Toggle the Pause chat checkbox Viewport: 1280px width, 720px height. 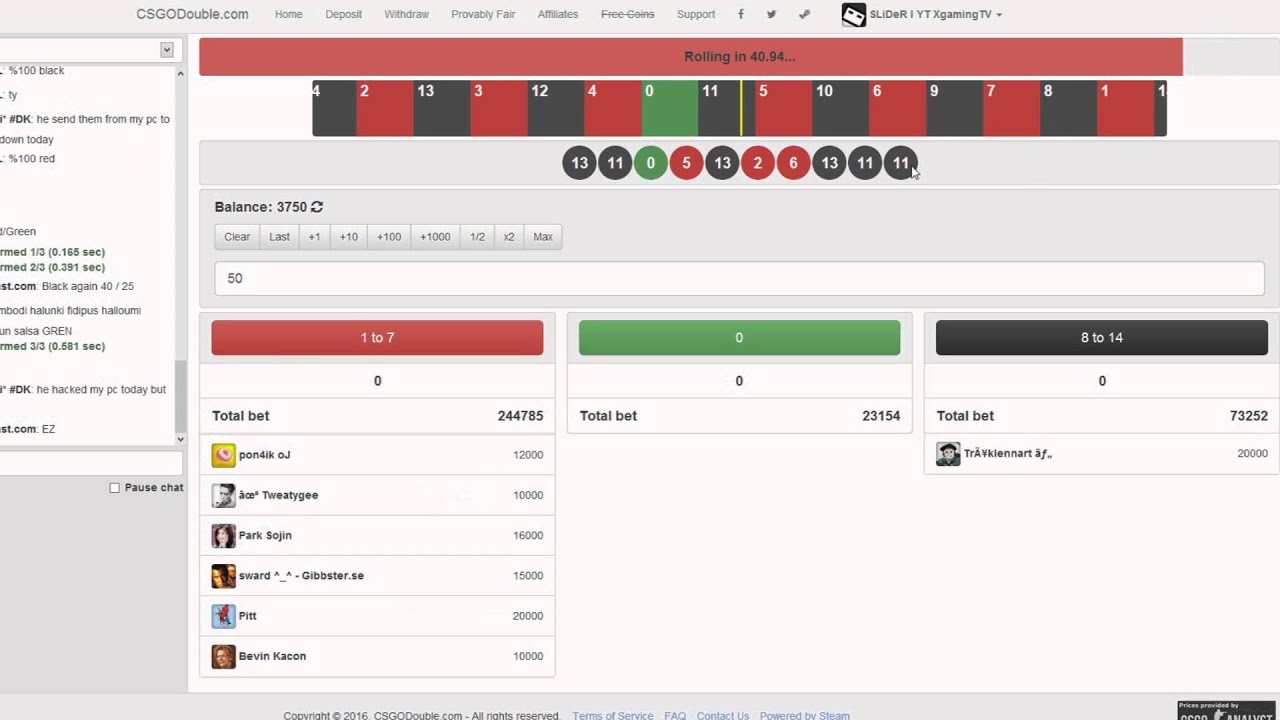(x=114, y=488)
